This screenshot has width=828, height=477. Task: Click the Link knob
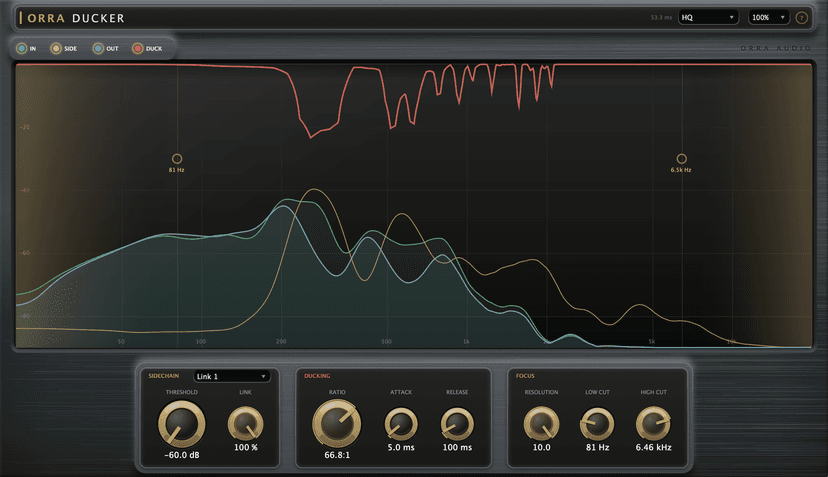point(246,424)
